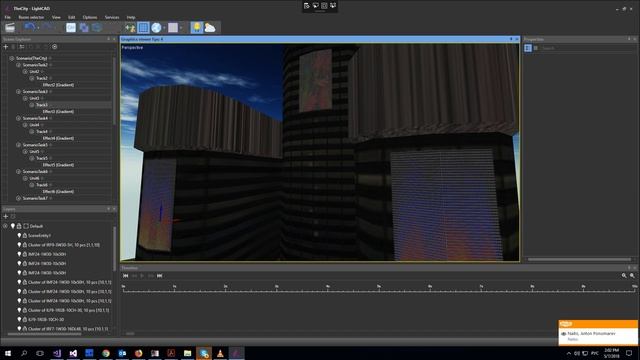Click the Redo arrow in the toolbar
640x360 pixels.
pyautogui.click(x=47, y=27)
